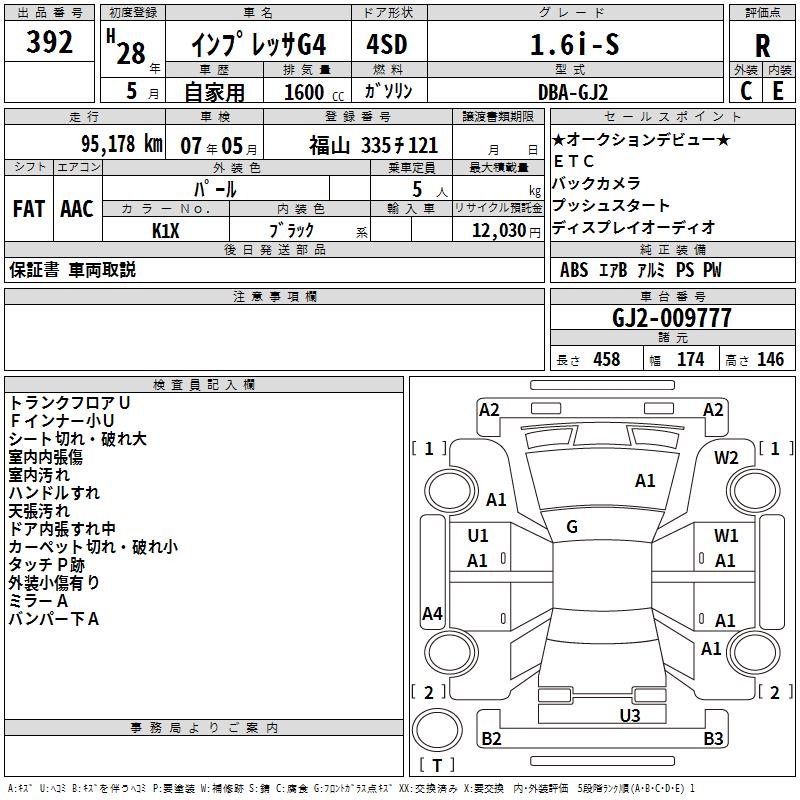
Task: Select the A4 scratch mark on diagram
Action: (x=432, y=613)
